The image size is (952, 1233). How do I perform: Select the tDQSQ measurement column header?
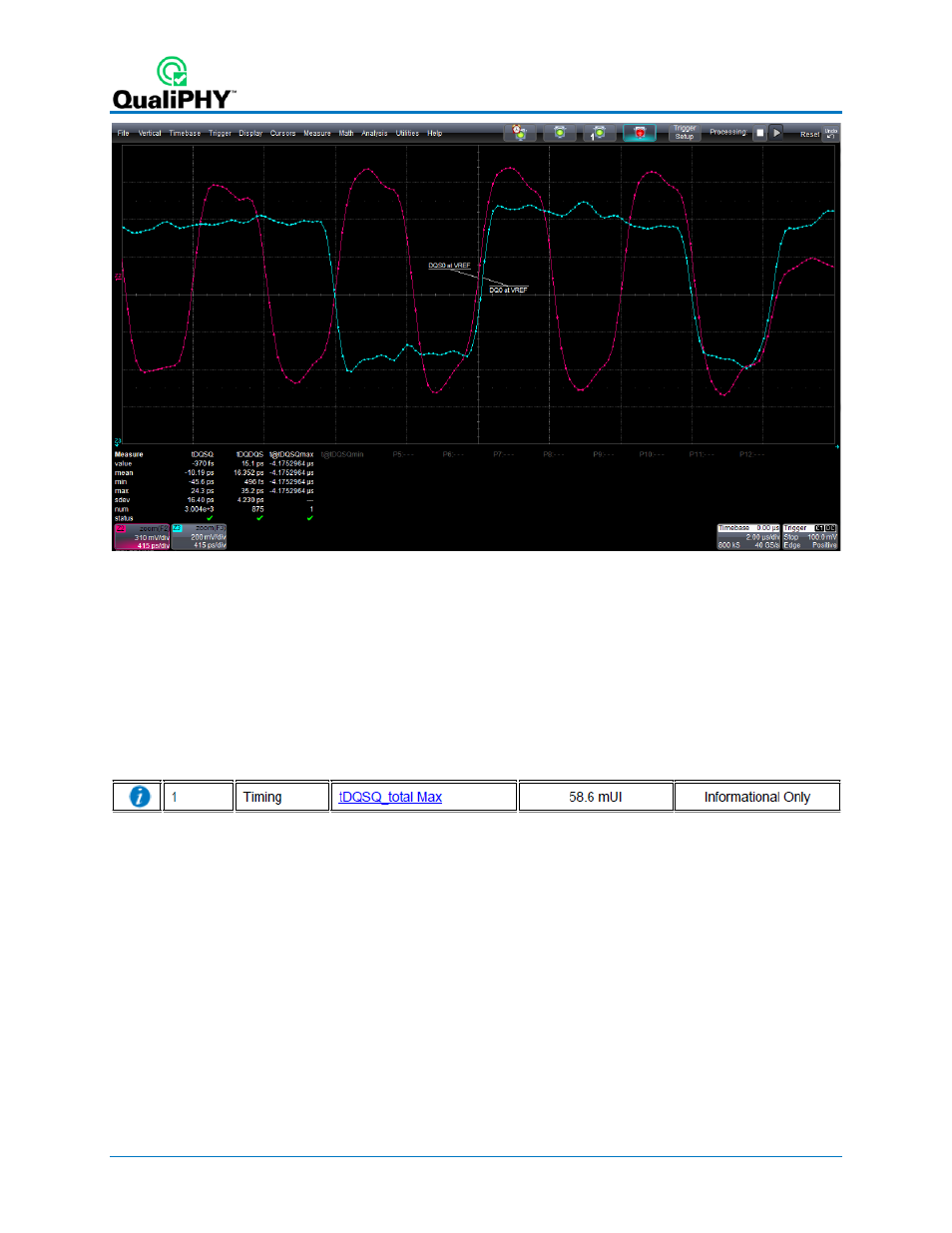[x=203, y=454]
